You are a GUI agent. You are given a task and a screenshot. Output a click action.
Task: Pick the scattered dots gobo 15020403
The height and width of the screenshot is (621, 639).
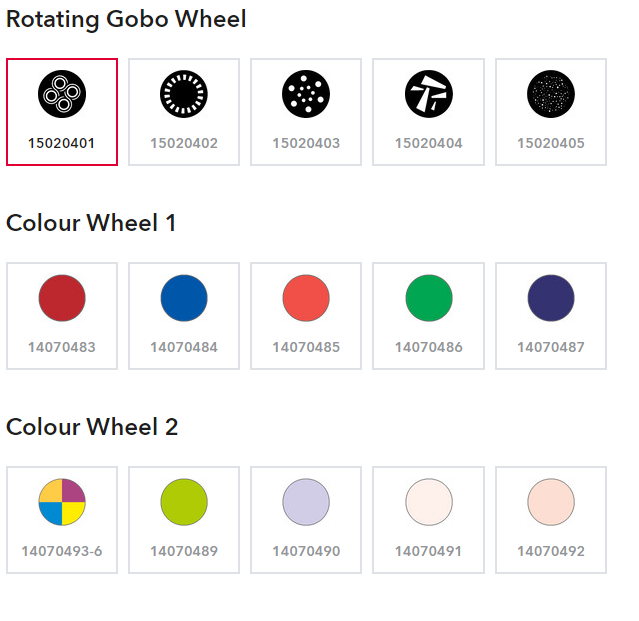tap(306, 112)
